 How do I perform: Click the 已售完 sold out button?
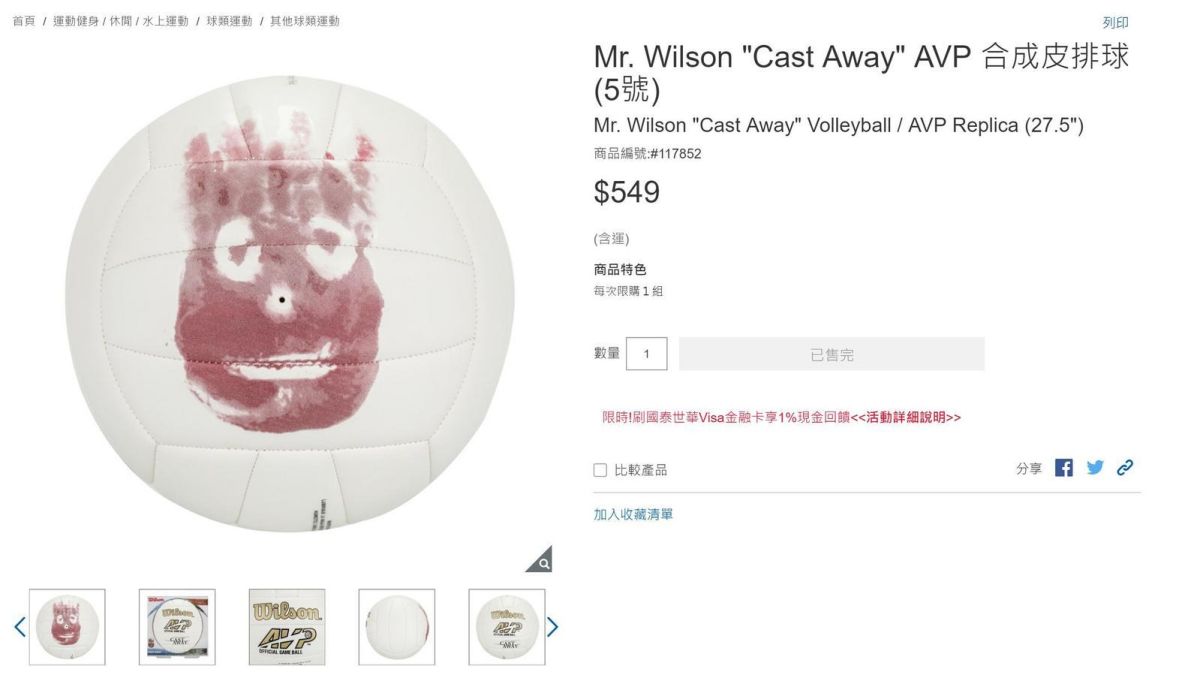point(831,354)
